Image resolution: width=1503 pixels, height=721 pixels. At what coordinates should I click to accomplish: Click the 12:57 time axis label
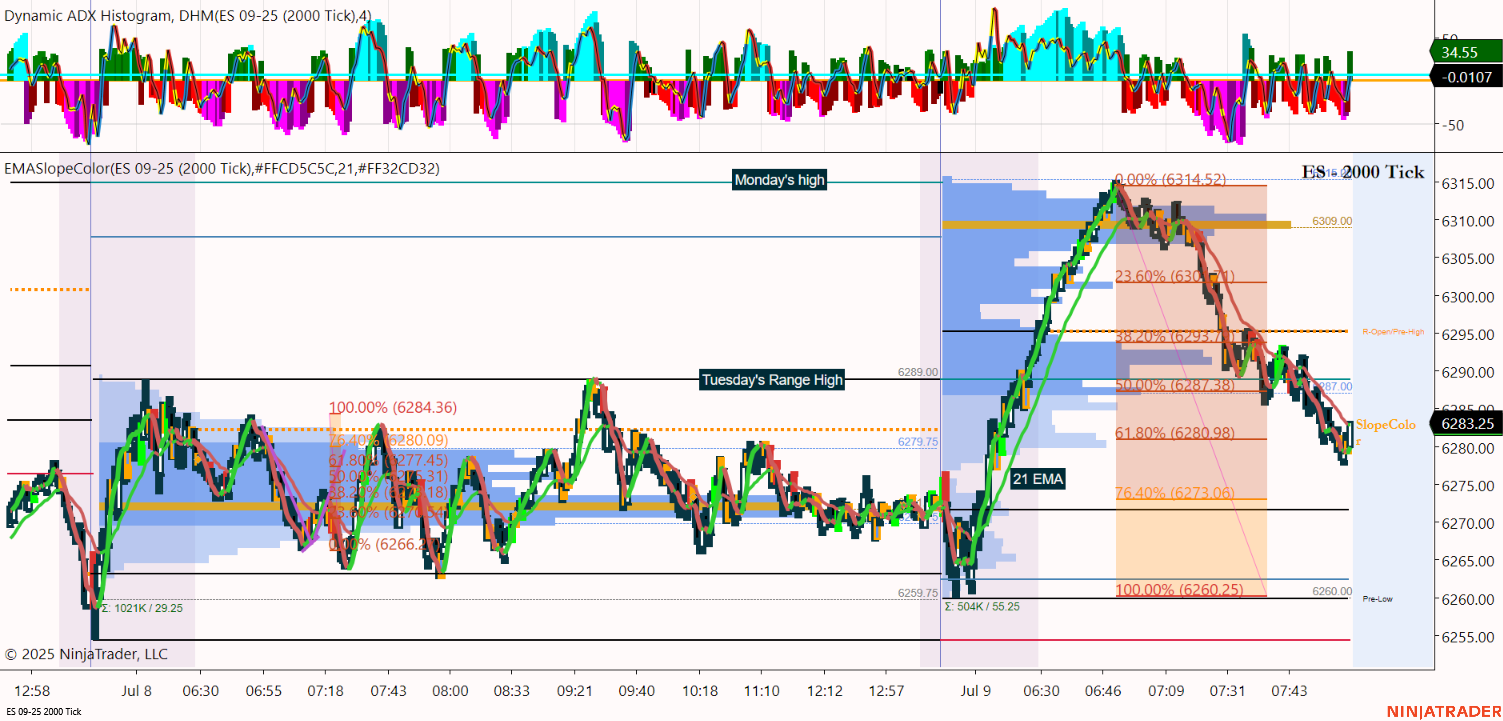click(x=887, y=691)
